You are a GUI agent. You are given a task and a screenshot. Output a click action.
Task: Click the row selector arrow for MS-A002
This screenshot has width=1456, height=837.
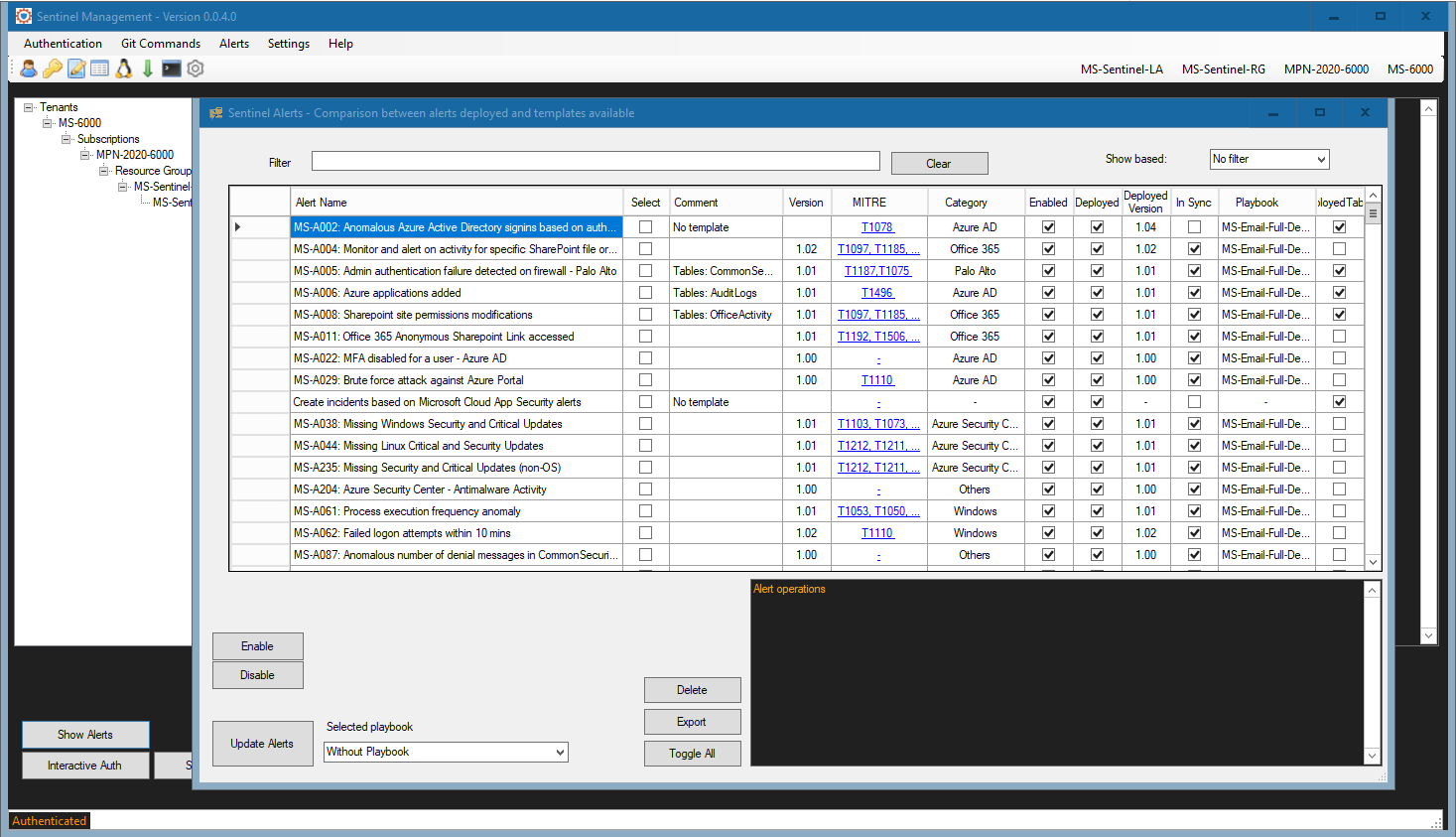coord(238,227)
